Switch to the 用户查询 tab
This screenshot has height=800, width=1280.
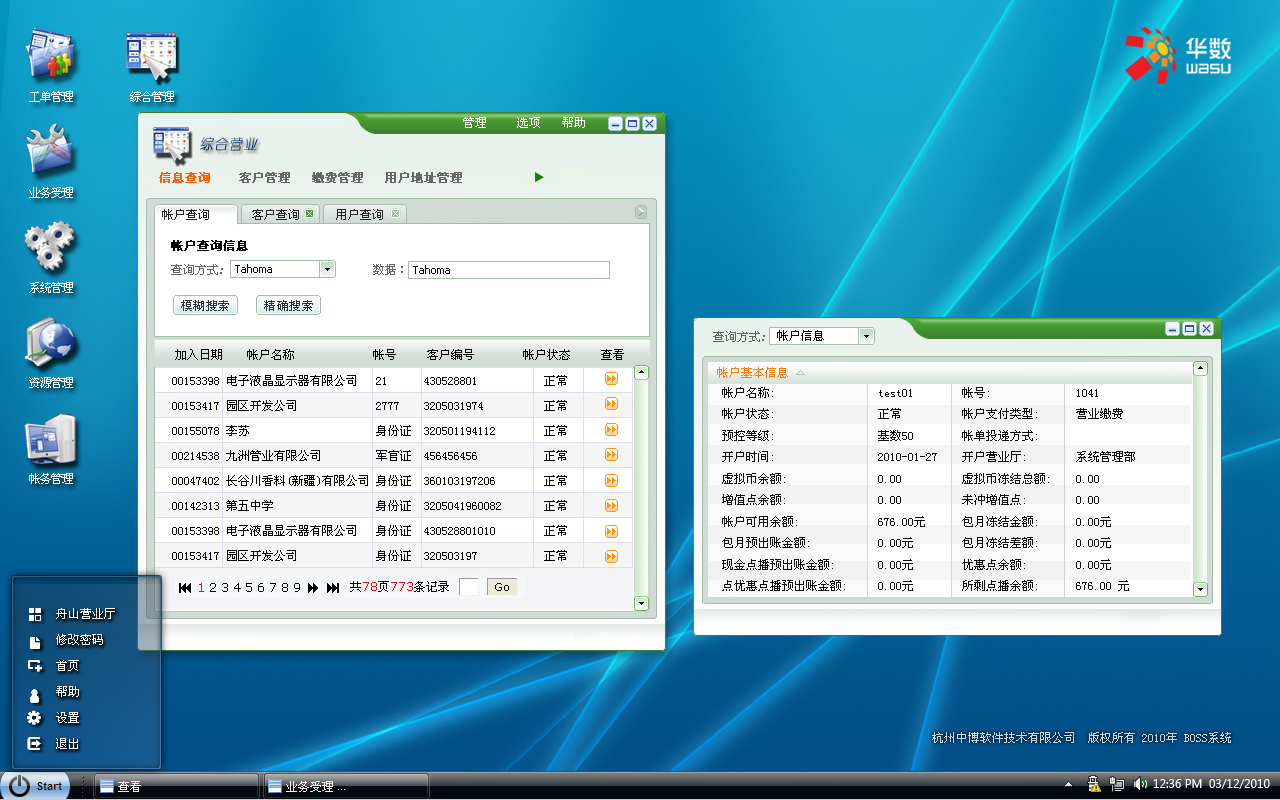pos(365,214)
